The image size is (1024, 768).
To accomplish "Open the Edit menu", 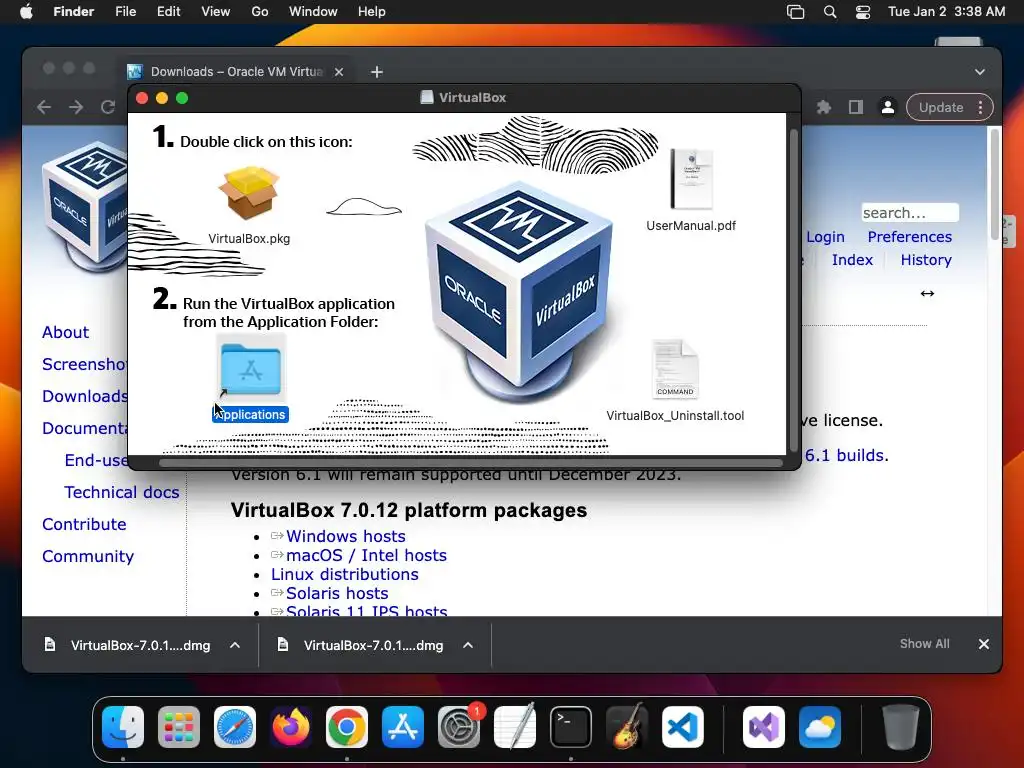I will pyautogui.click(x=168, y=12).
